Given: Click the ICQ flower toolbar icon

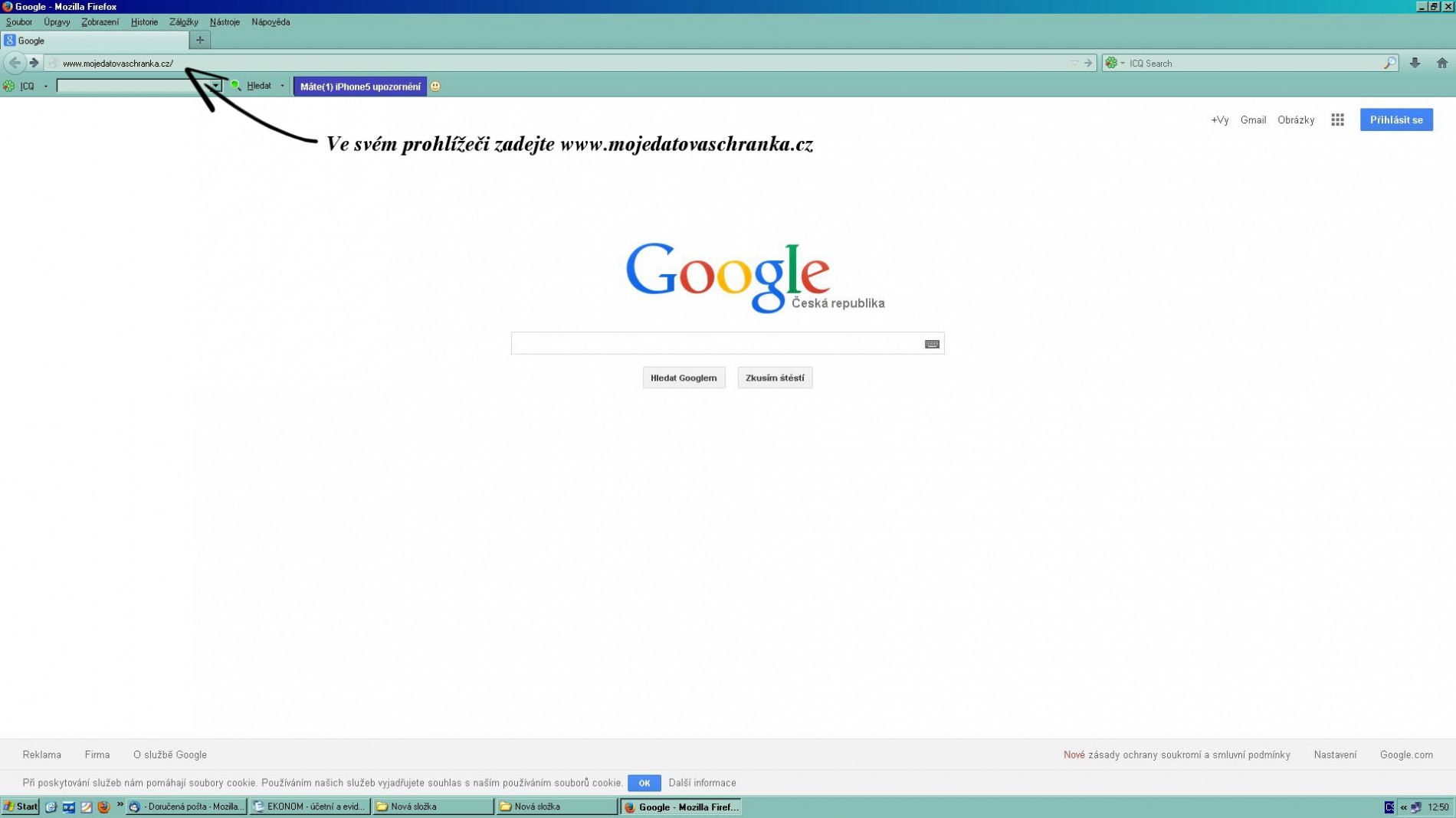Looking at the screenshot, I should click(x=8, y=86).
